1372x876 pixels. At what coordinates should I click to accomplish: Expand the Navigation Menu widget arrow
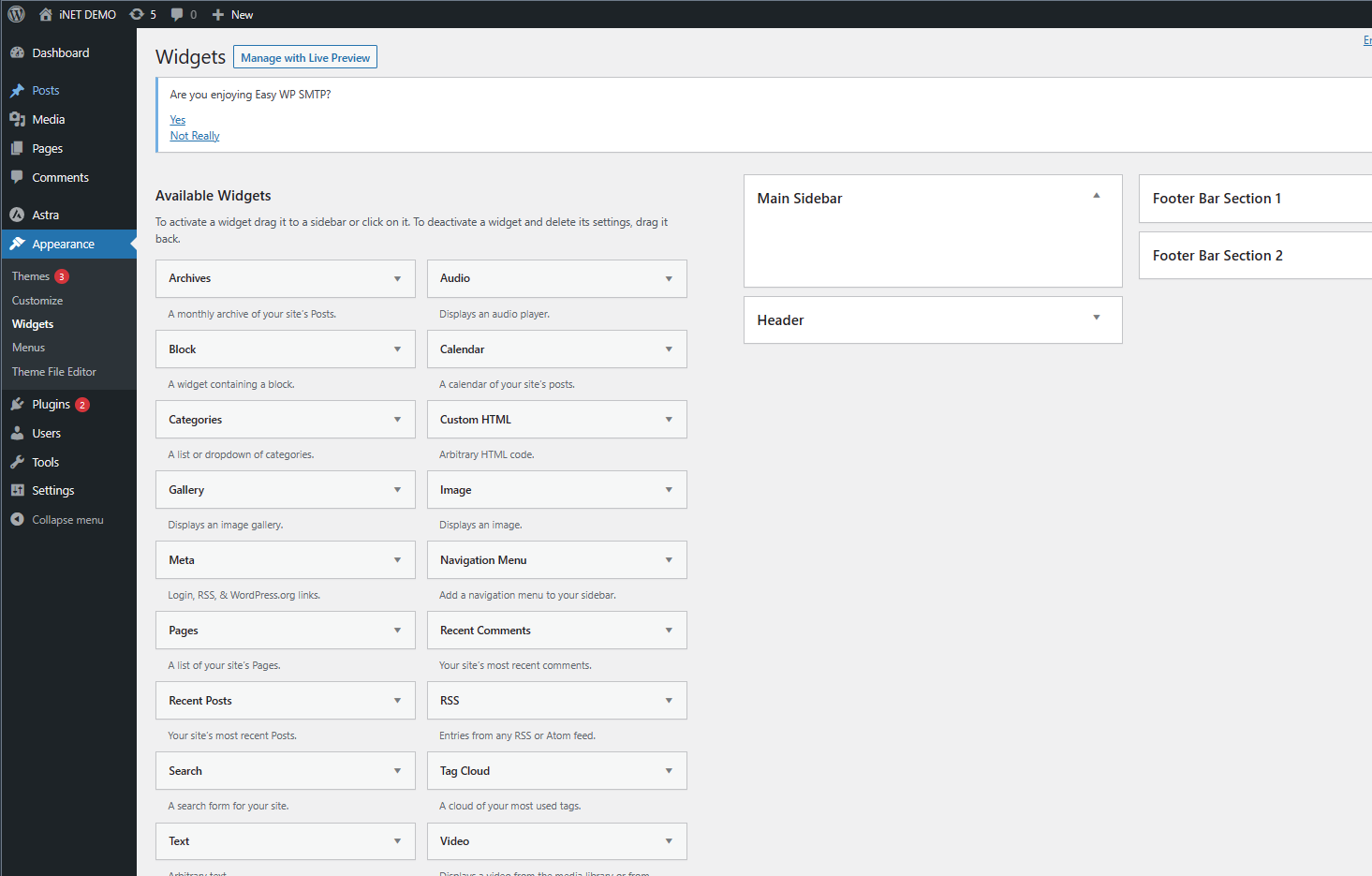(669, 560)
